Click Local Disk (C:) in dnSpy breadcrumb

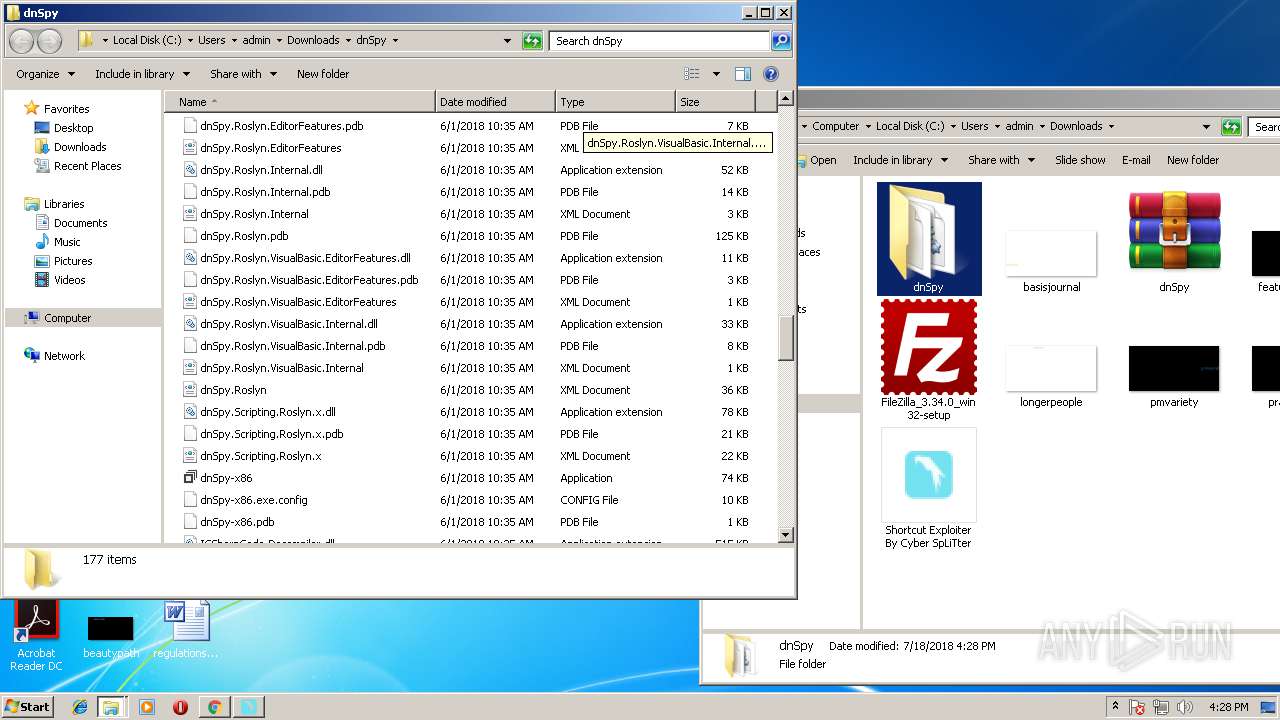click(x=147, y=41)
